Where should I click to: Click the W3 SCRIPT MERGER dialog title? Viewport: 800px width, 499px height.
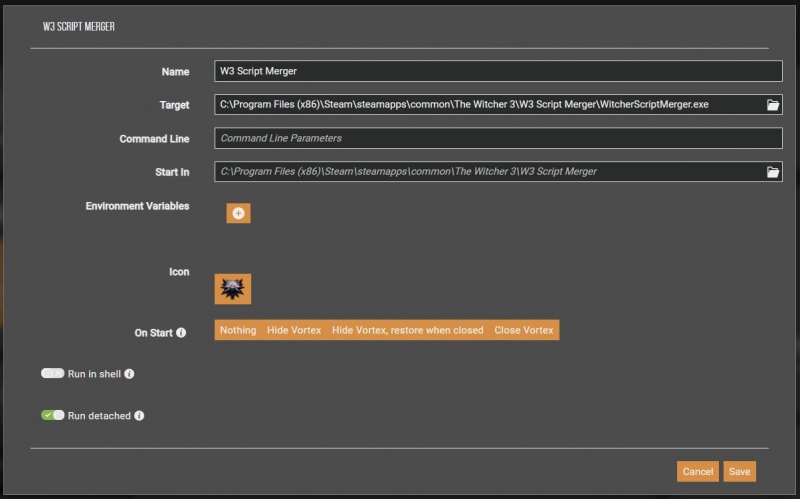click(x=79, y=27)
